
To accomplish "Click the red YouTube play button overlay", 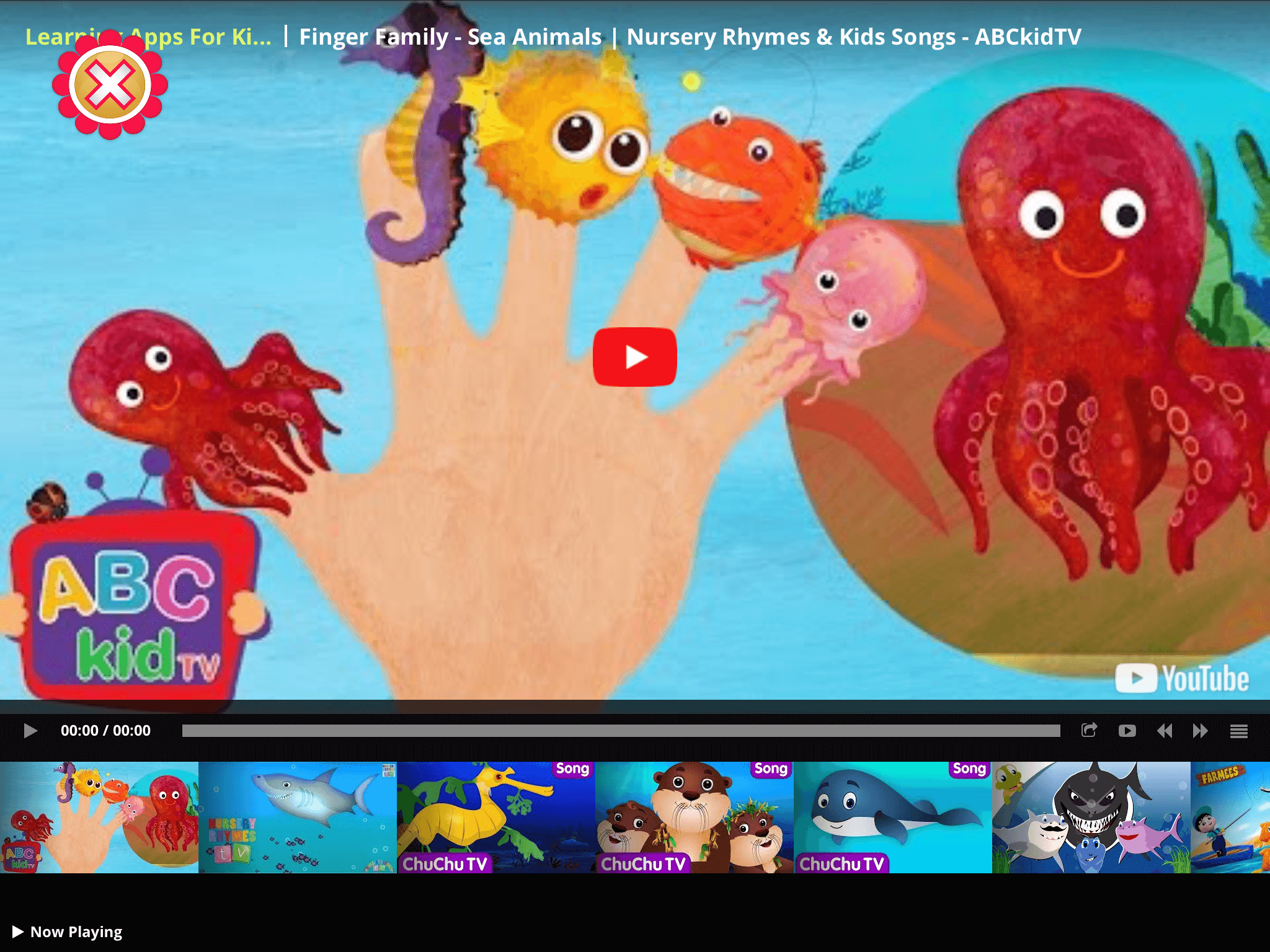I will coord(634,357).
